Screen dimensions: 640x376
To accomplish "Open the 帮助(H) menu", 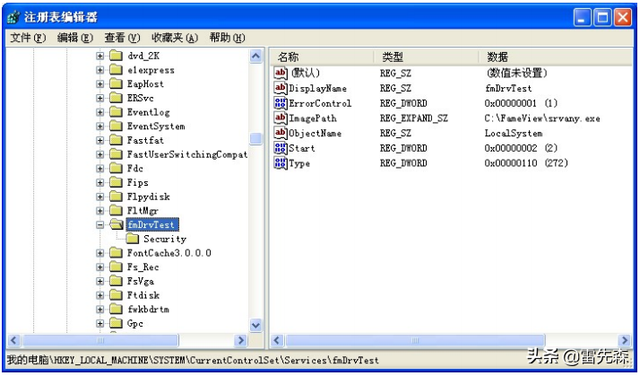I will click(x=227, y=38).
